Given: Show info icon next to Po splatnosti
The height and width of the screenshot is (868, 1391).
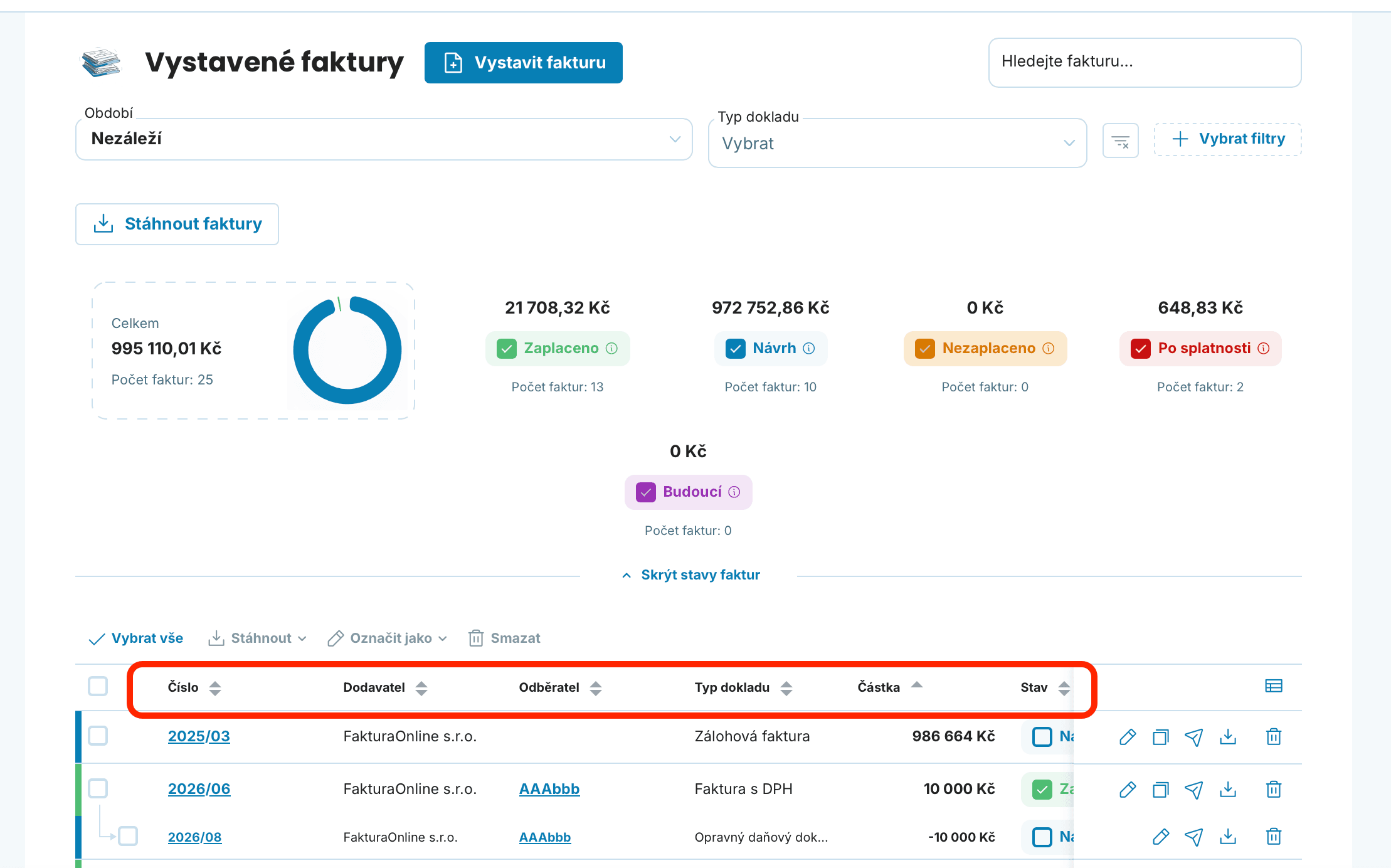Looking at the screenshot, I should click(1264, 348).
